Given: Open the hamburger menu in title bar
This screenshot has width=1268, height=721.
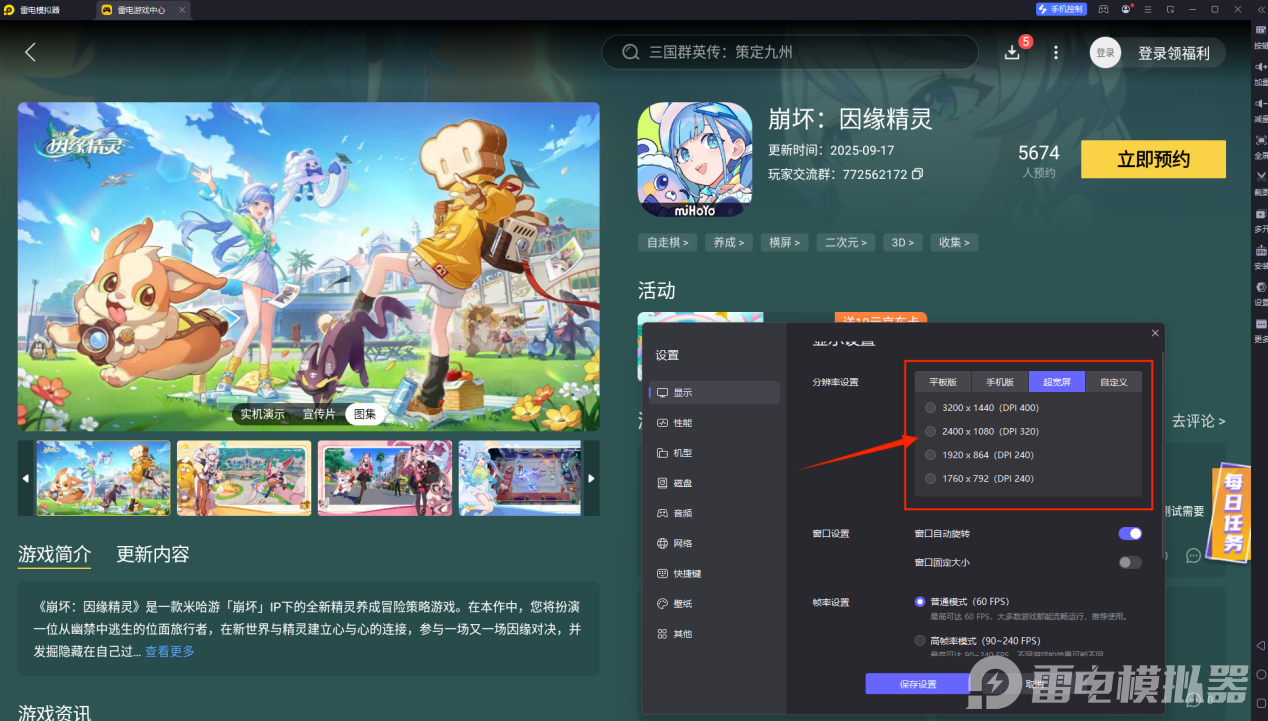Looking at the screenshot, I should (1149, 9).
